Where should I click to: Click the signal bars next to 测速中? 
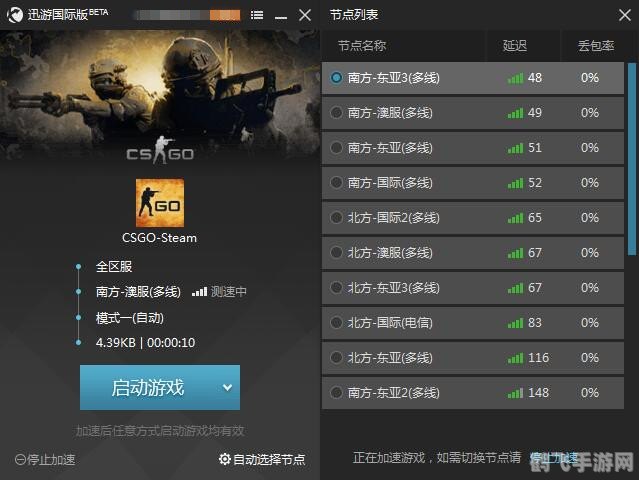coord(199,292)
